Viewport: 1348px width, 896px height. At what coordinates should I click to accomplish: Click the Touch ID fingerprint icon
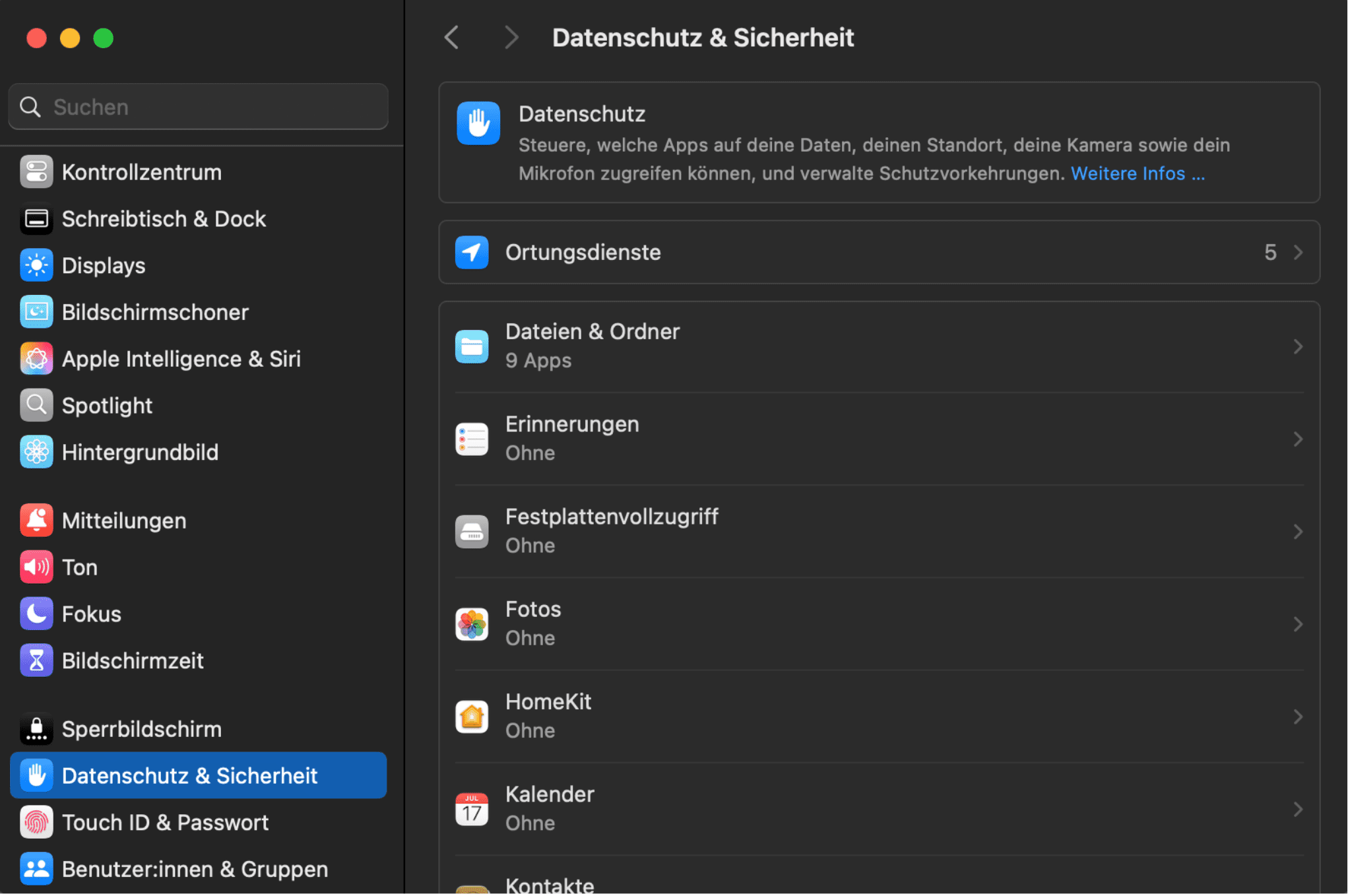pos(36,822)
